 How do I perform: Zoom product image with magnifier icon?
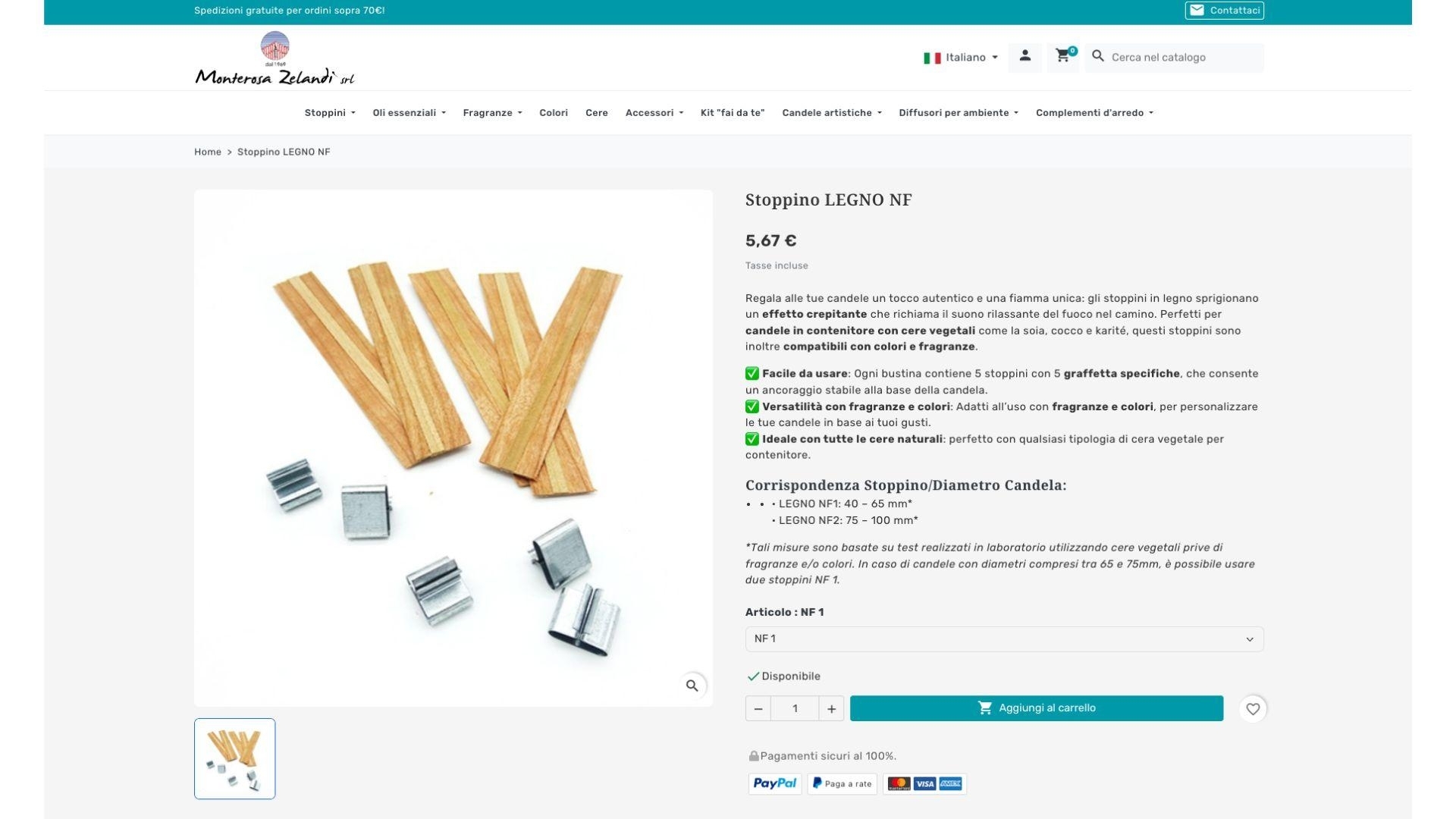pyautogui.click(x=692, y=686)
